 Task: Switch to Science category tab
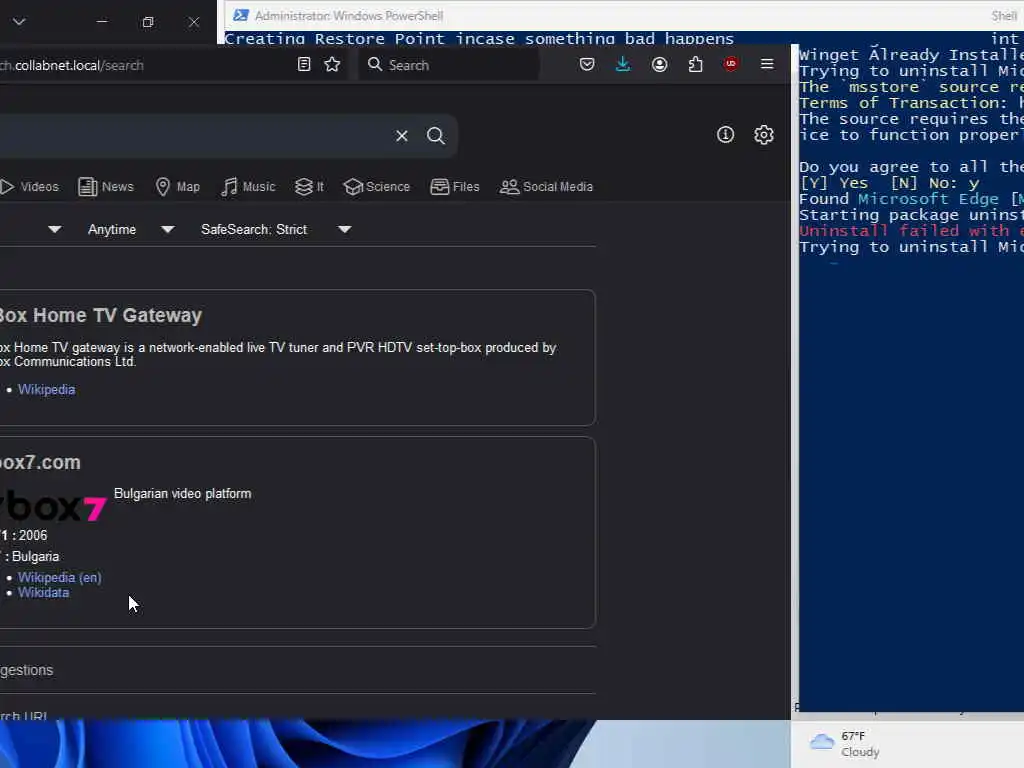(x=377, y=187)
